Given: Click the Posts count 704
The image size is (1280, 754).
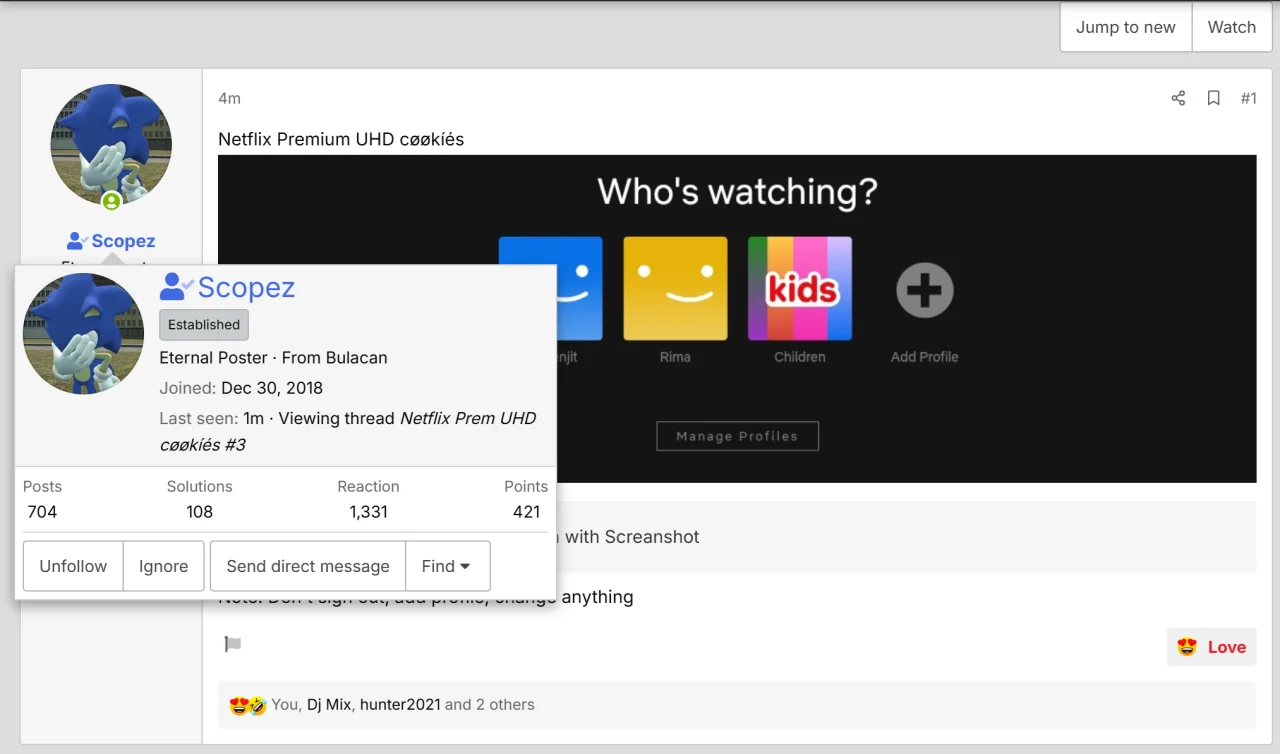Looking at the screenshot, I should 42,512.
